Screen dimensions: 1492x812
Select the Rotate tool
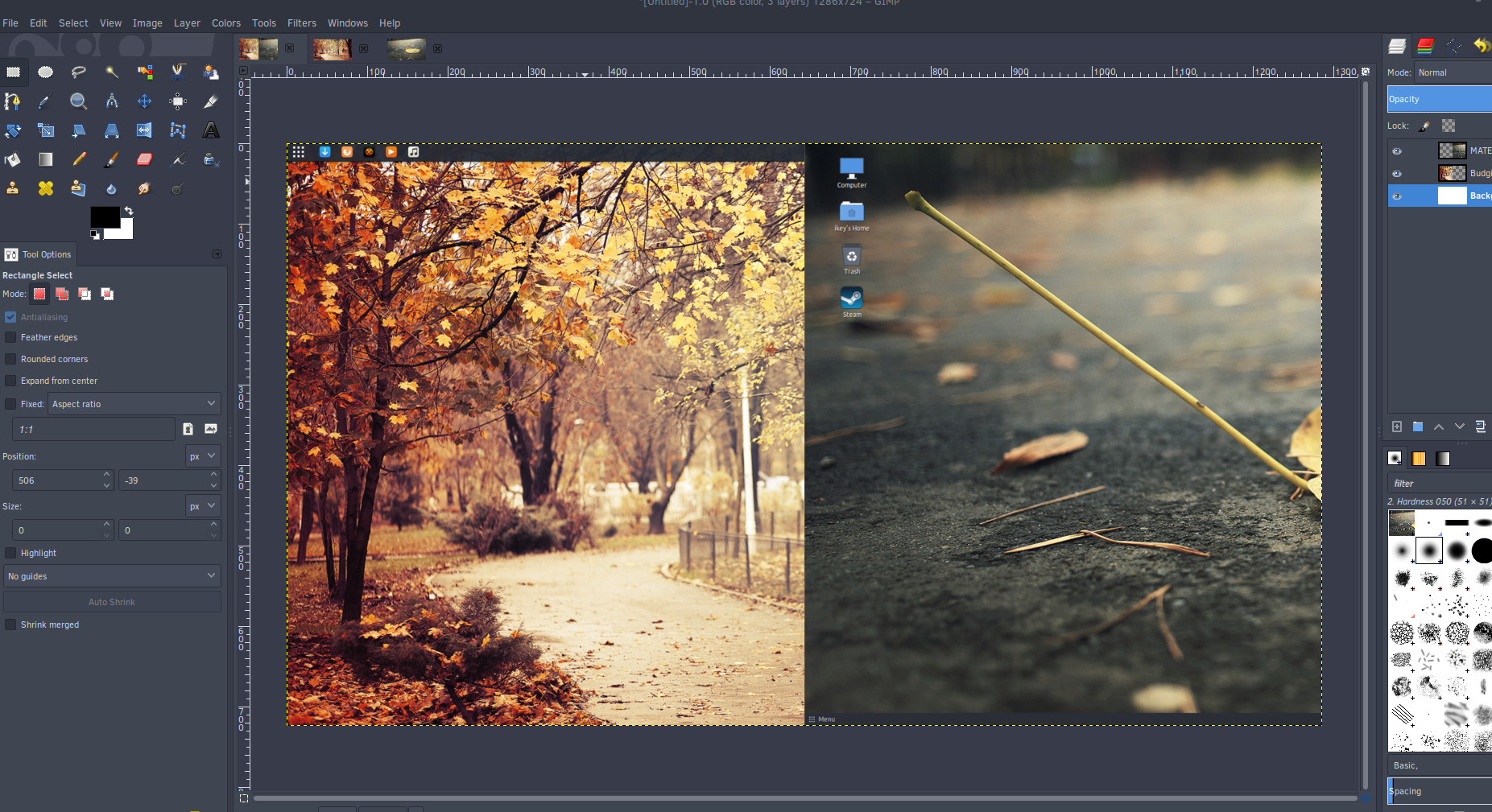13,130
